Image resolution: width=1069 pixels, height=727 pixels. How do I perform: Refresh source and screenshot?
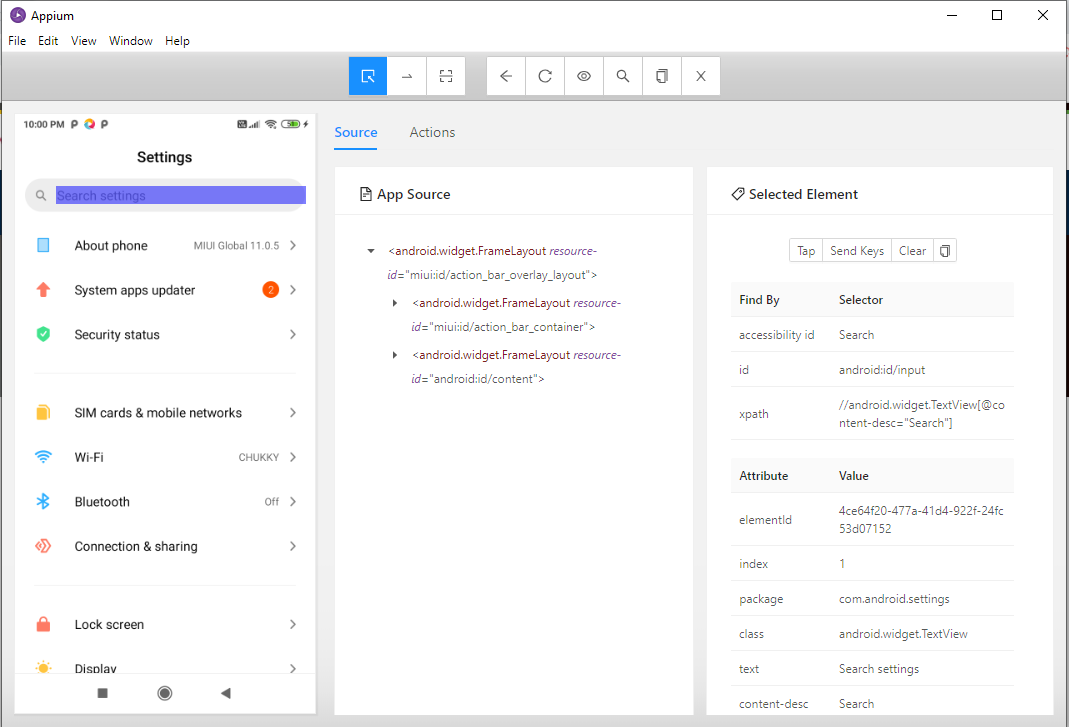tap(545, 76)
